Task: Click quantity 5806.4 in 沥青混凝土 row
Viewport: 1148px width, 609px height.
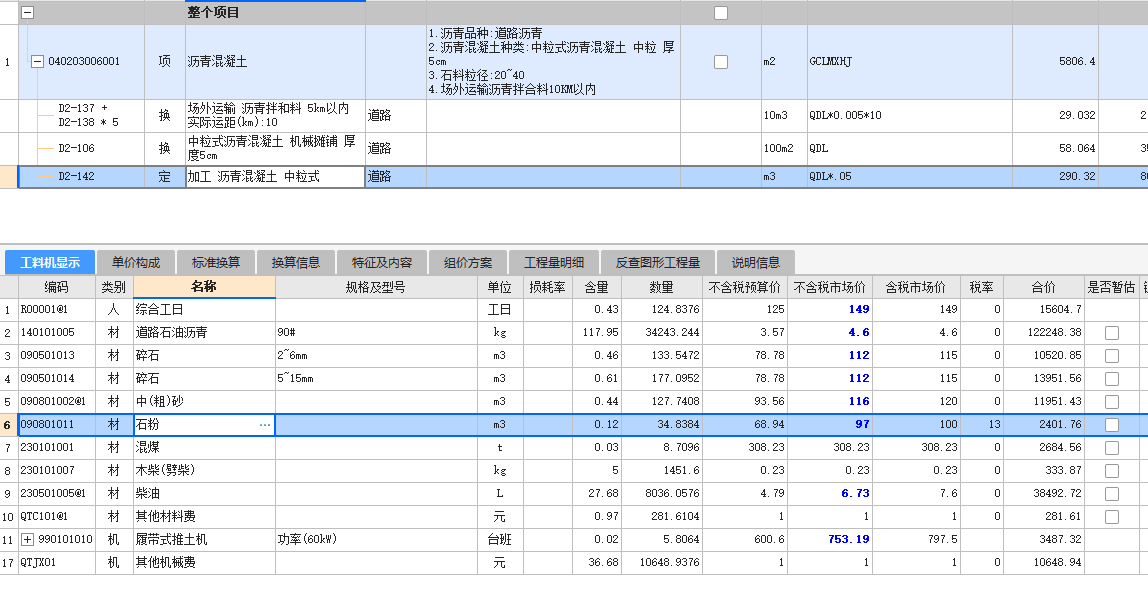Action: click(x=1054, y=61)
